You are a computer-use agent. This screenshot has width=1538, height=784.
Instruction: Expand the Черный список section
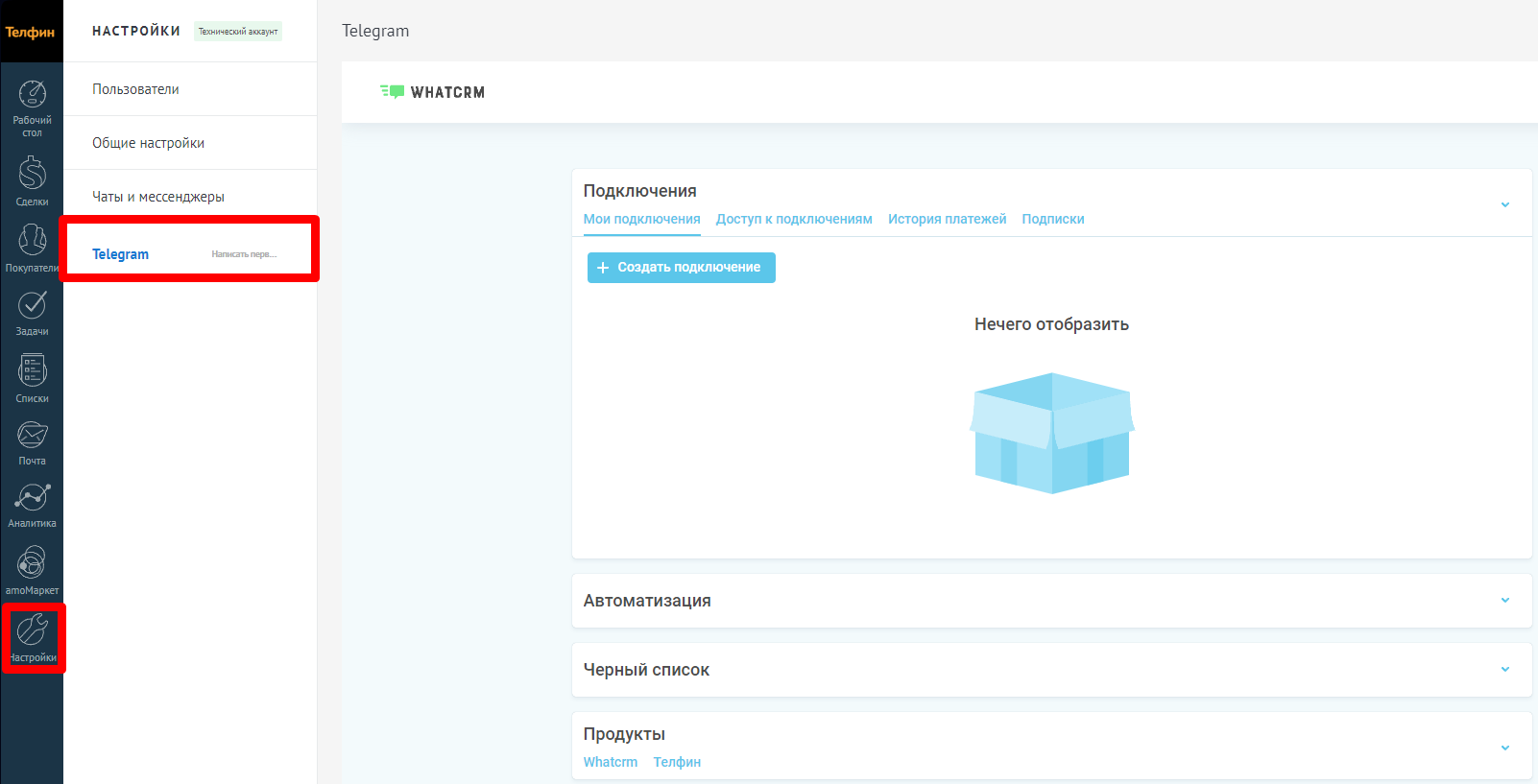click(x=1504, y=670)
